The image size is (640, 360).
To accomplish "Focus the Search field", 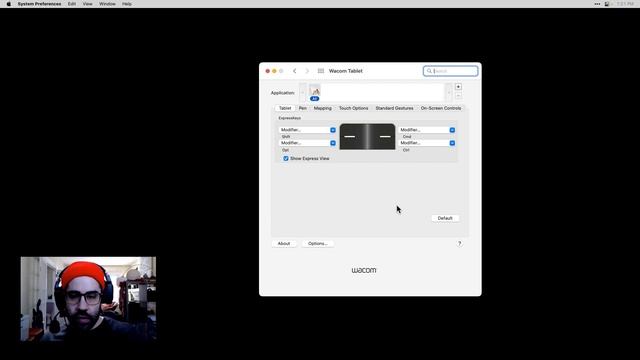I will pyautogui.click(x=451, y=71).
